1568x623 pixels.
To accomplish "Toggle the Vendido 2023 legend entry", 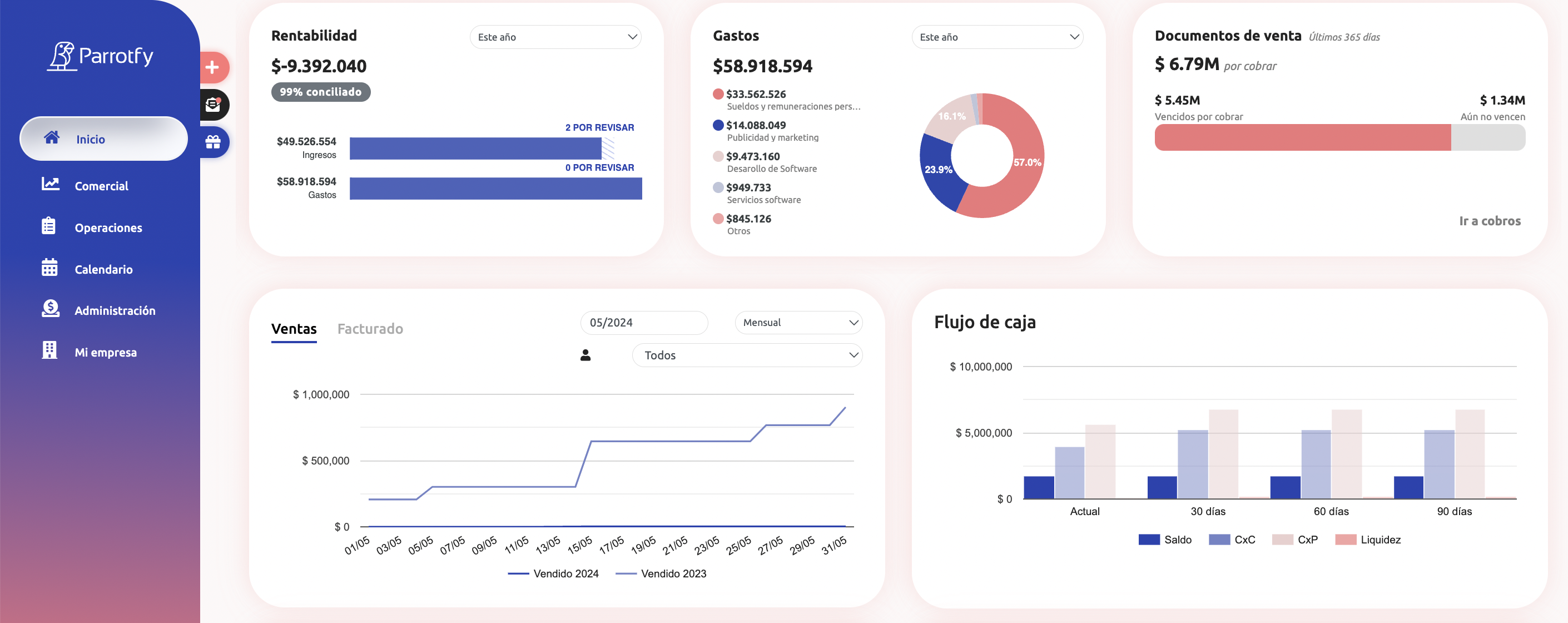I will (x=661, y=573).
